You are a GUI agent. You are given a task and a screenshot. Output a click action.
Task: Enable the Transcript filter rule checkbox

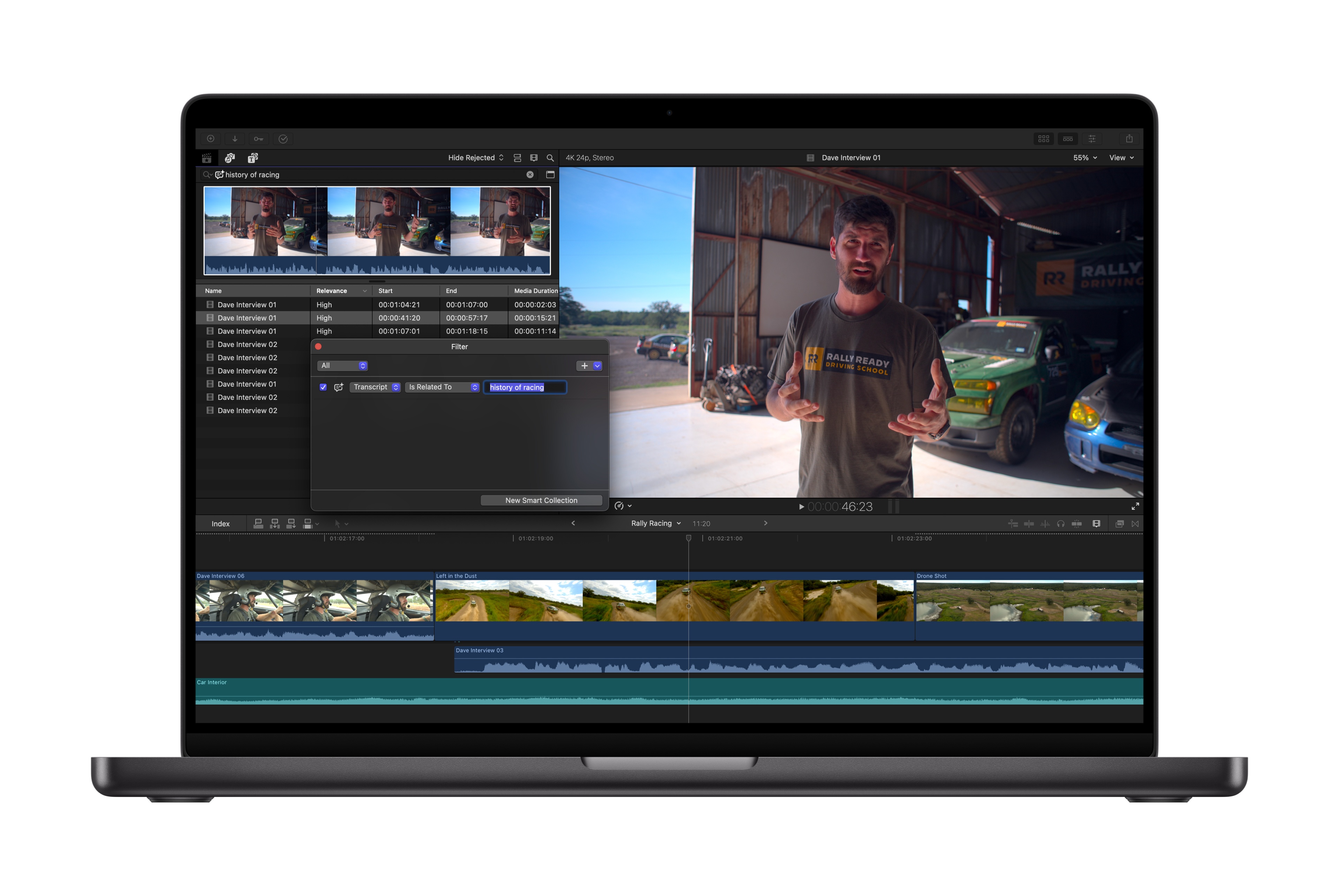point(324,387)
